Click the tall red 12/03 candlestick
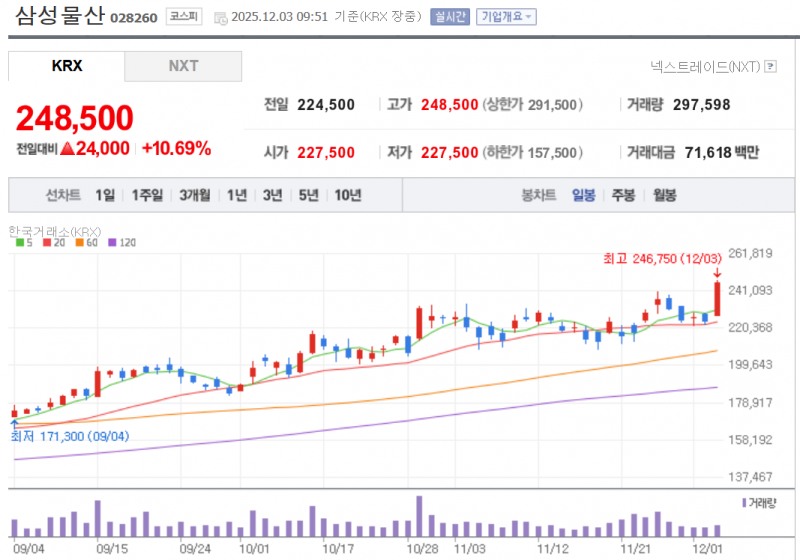This screenshot has height=560, width=800. (717, 299)
